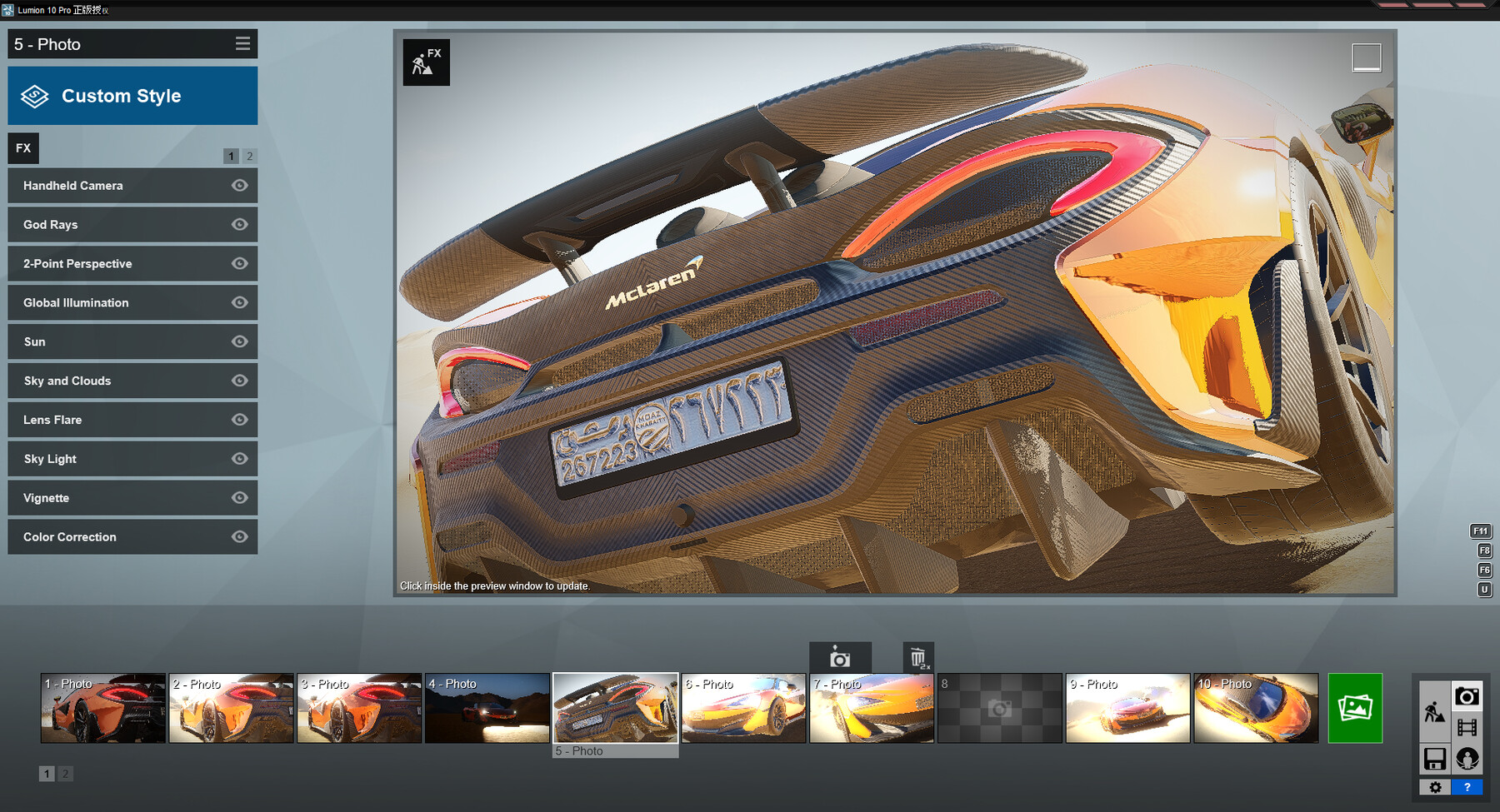Screen dimensions: 1500x812
Task: Hide the God Rays effect
Action: 239,224
